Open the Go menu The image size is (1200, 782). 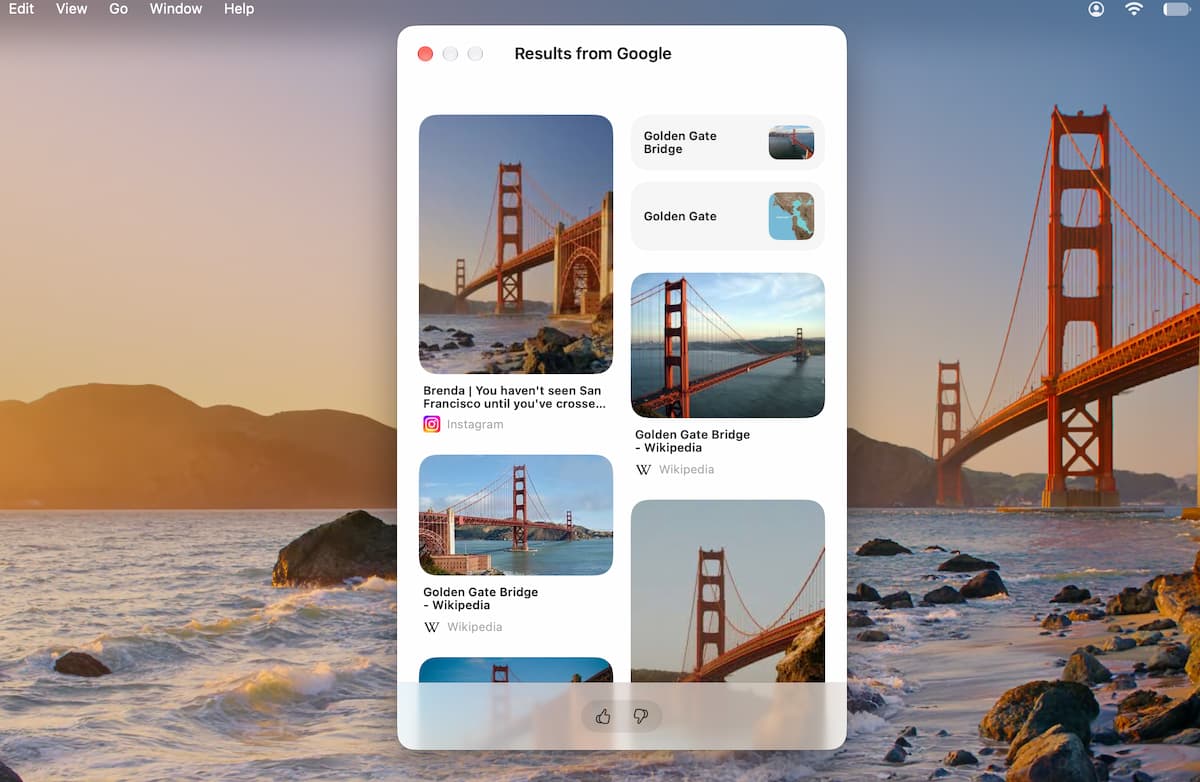click(119, 9)
